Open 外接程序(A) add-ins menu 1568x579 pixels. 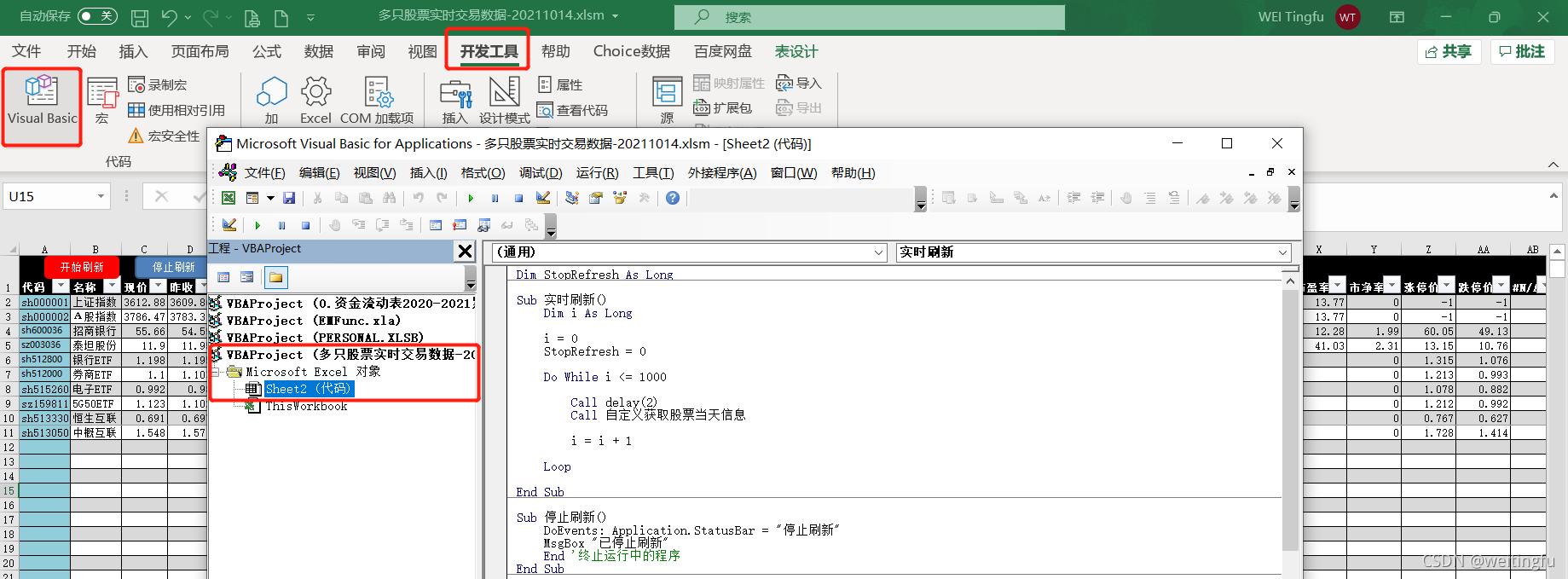tap(722, 173)
